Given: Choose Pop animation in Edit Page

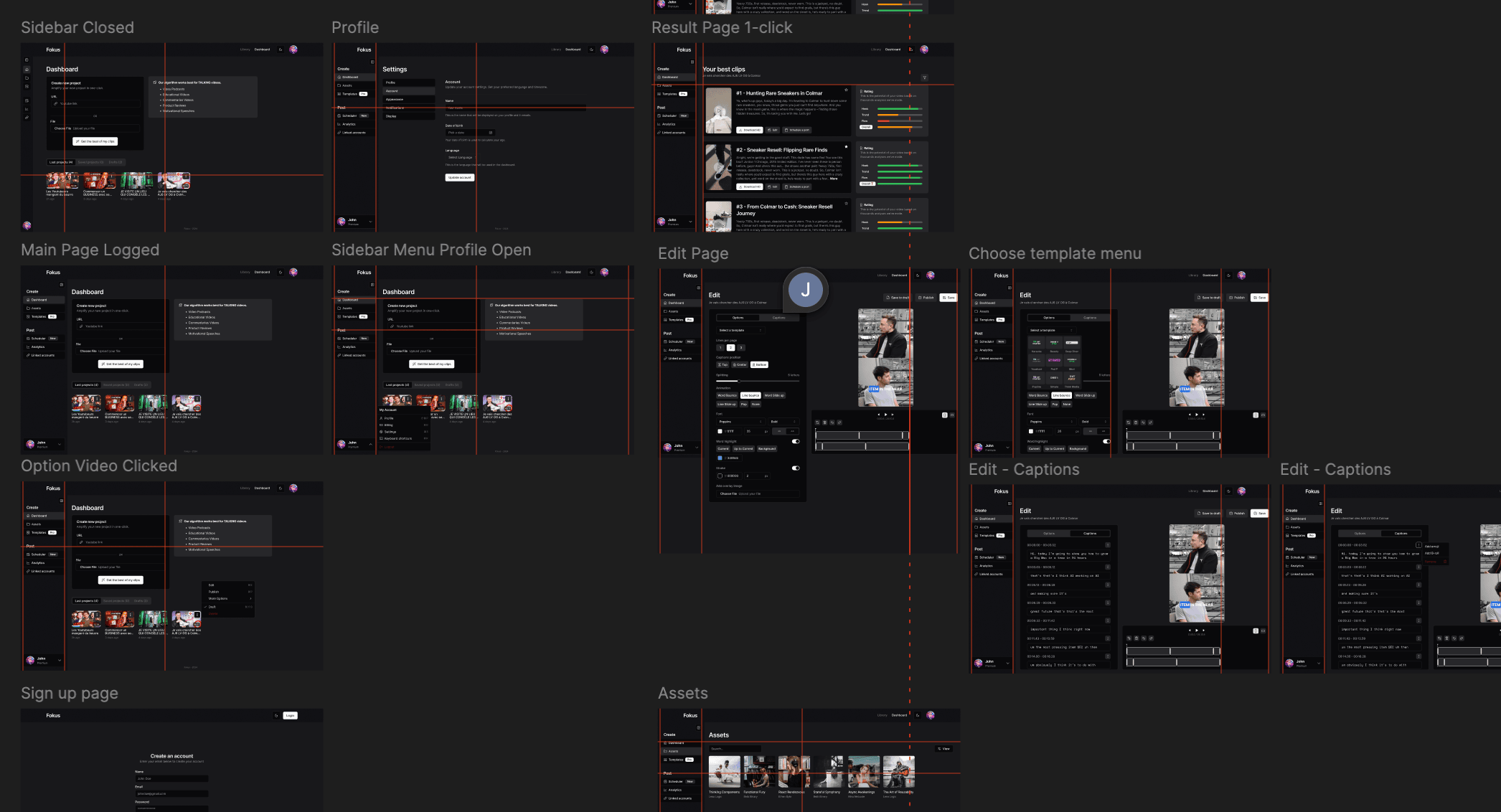Looking at the screenshot, I should tap(743, 404).
